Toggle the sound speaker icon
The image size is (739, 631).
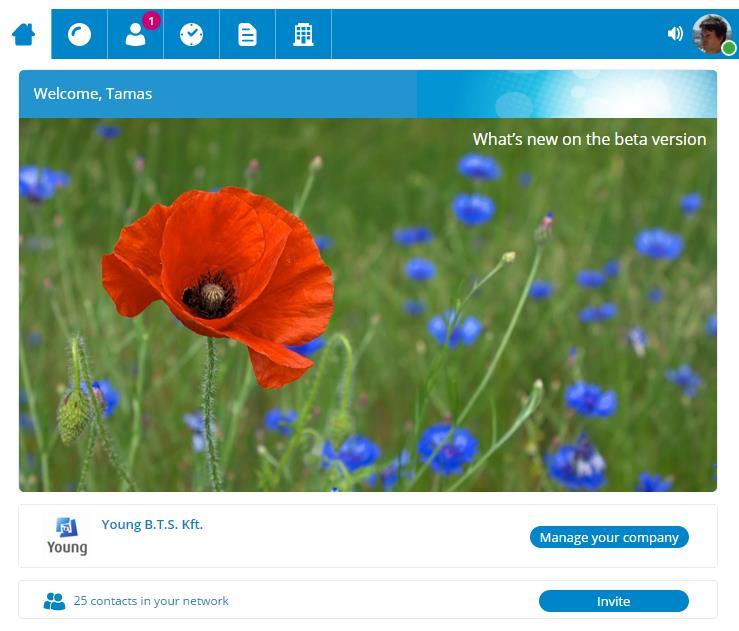coord(675,33)
